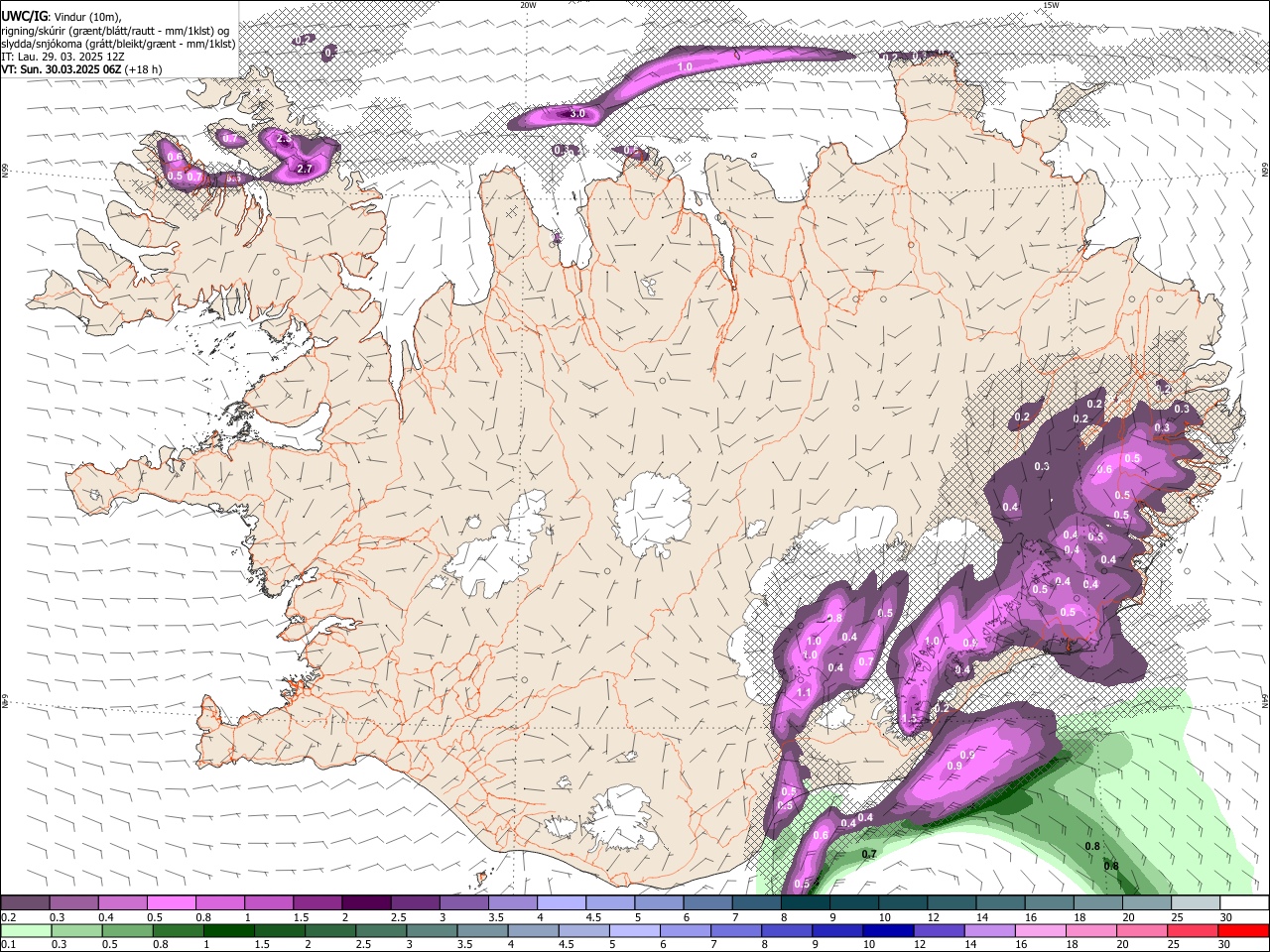The image size is (1270, 952).
Task: Click the light green 0.3 swatch, lower legend
Action: pyautogui.click(x=76, y=931)
